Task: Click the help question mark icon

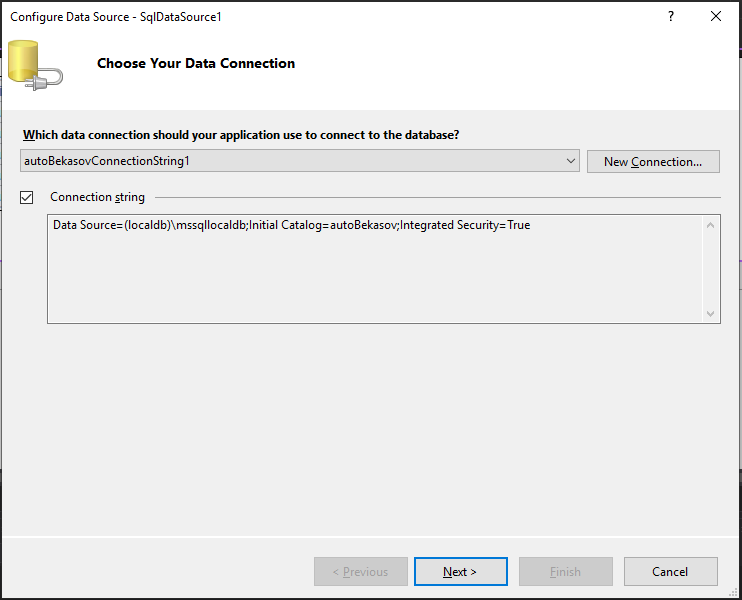Action: click(671, 17)
